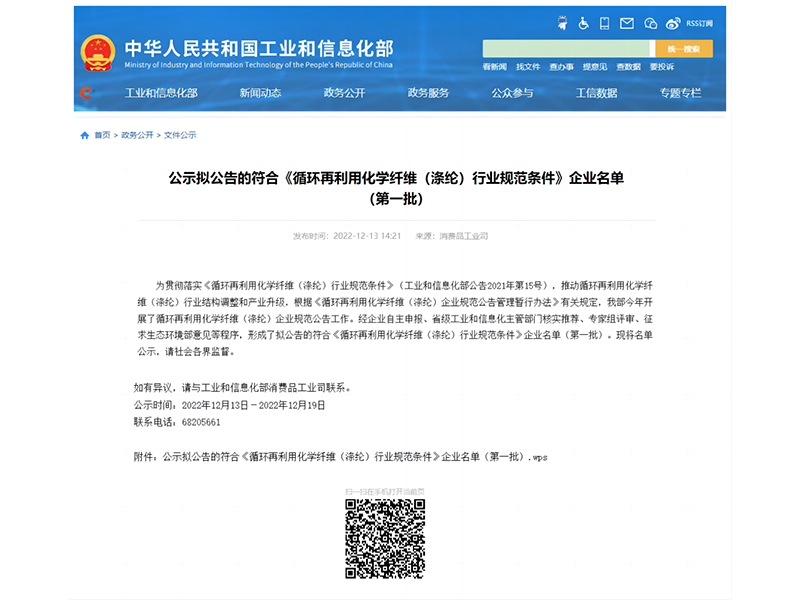Open the email envelope icon
The image size is (800, 600).
click(x=627, y=23)
